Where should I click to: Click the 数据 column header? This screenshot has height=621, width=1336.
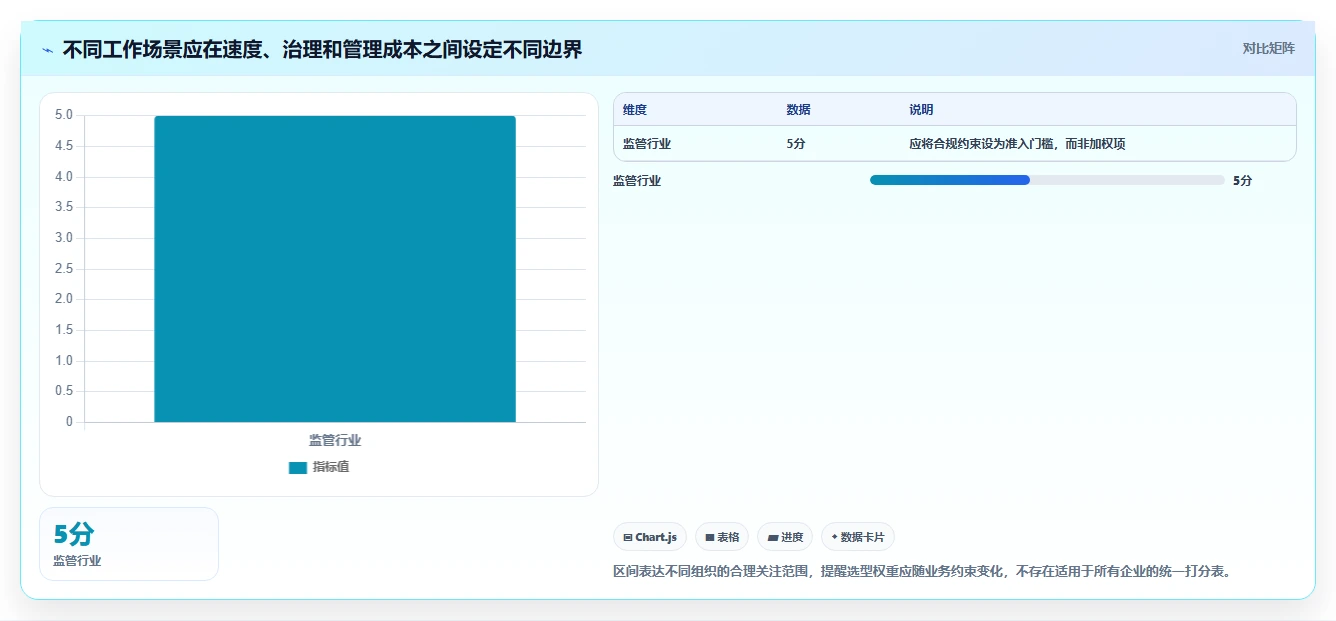799,110
